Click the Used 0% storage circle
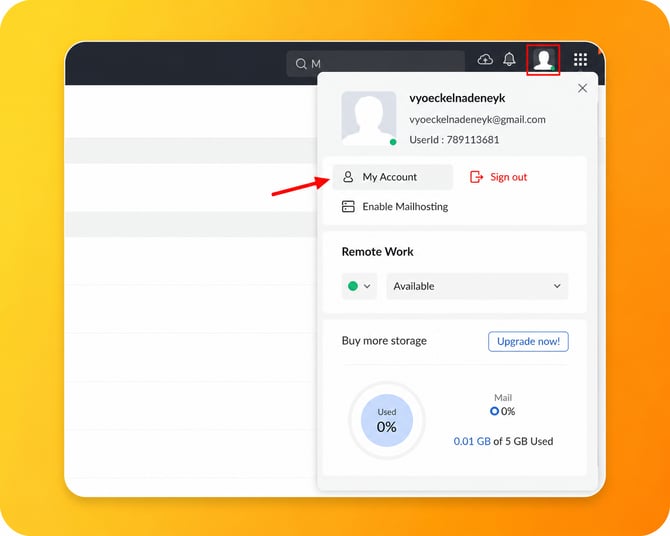The image size is (670, 536). [x=387, y=421]
